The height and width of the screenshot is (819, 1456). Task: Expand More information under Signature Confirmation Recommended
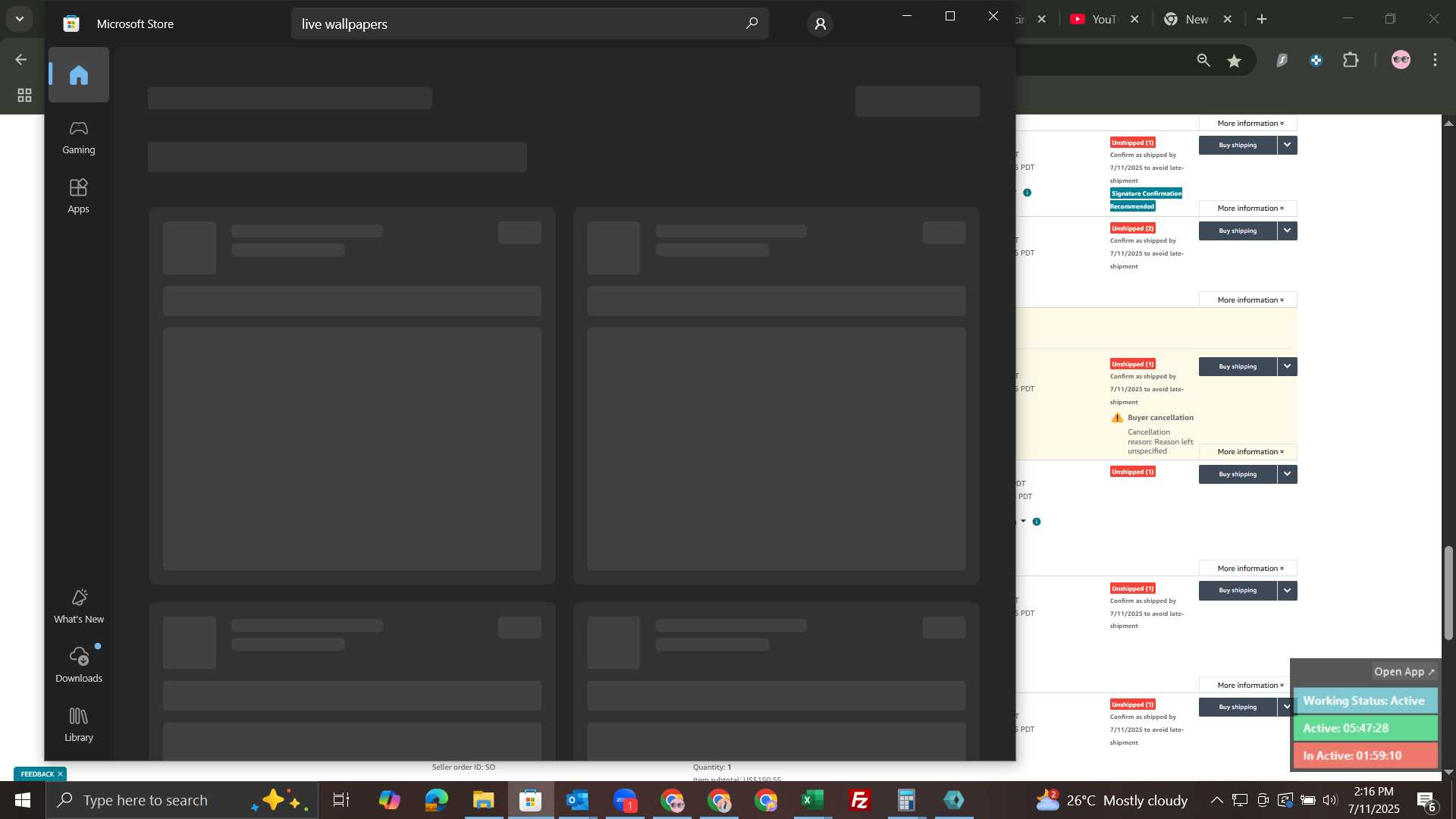[x=1248, y=209]
